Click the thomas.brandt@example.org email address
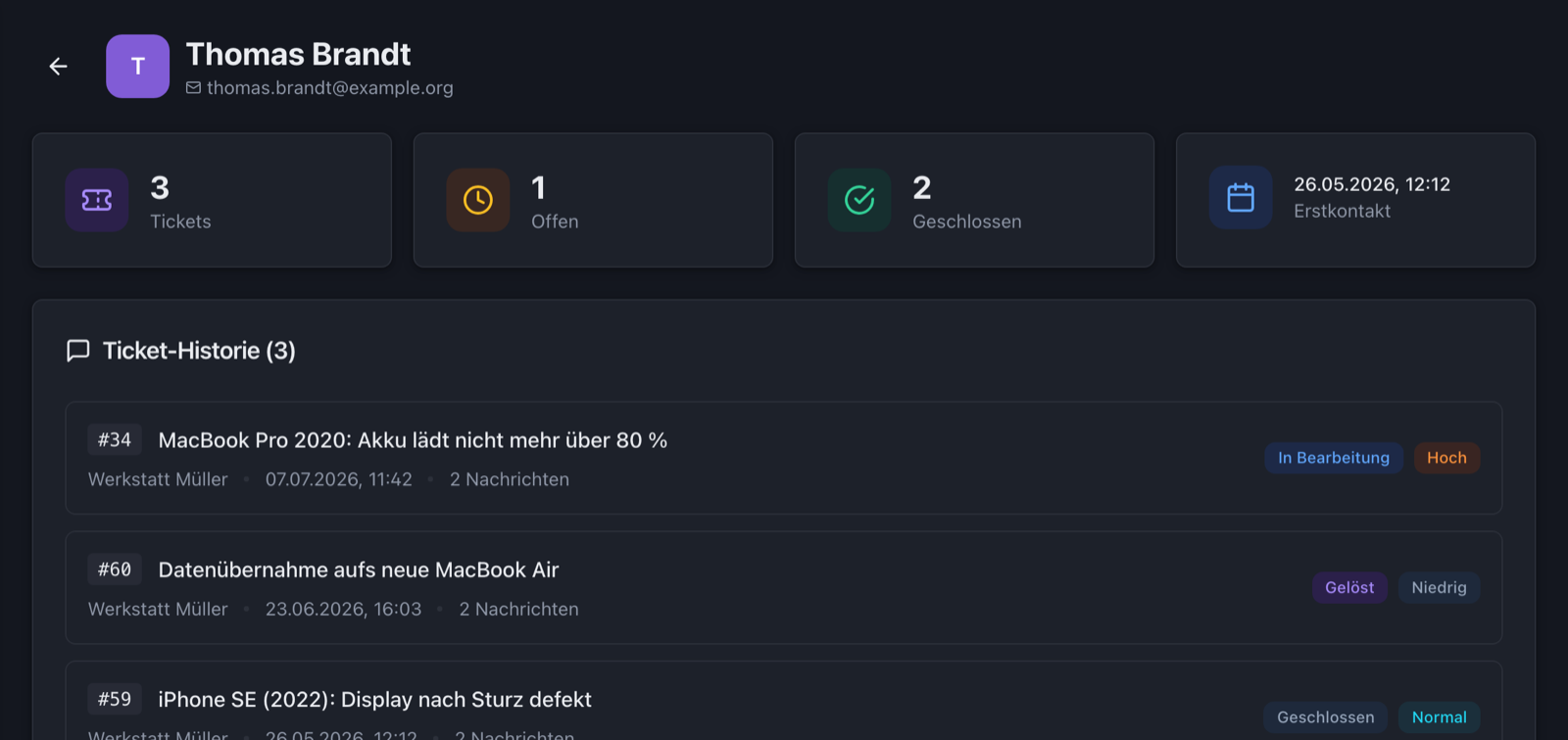The image size is (1568, 740). click(x=330, y=88)
